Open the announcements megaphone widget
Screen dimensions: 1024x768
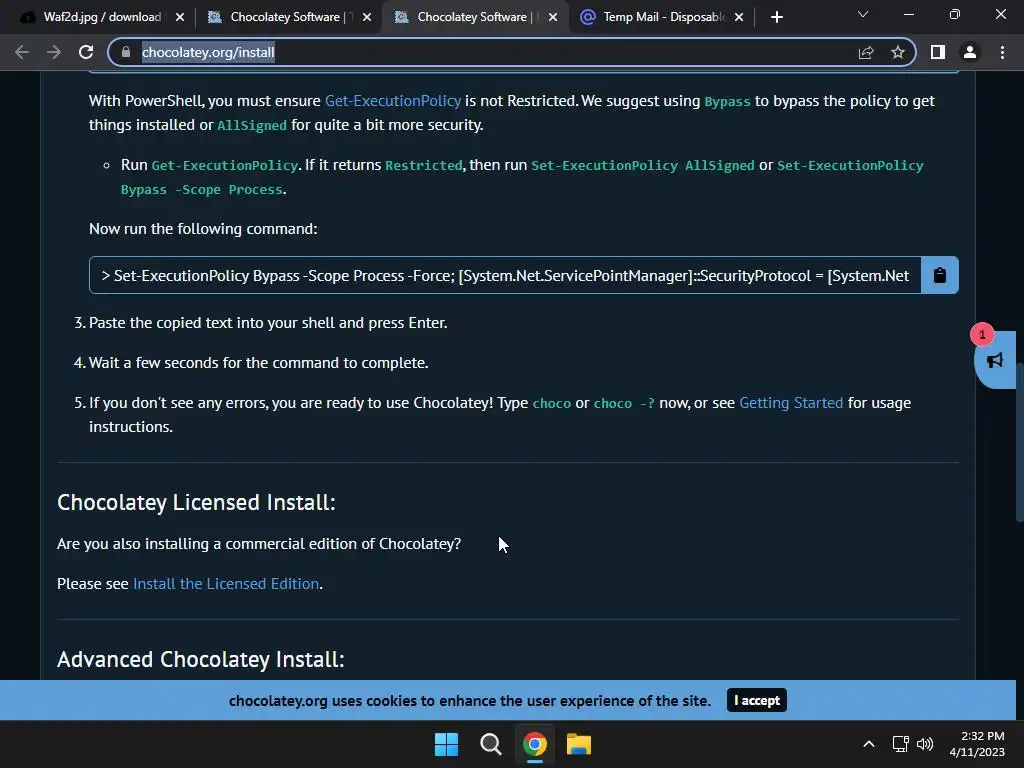[x=994, y=360]
